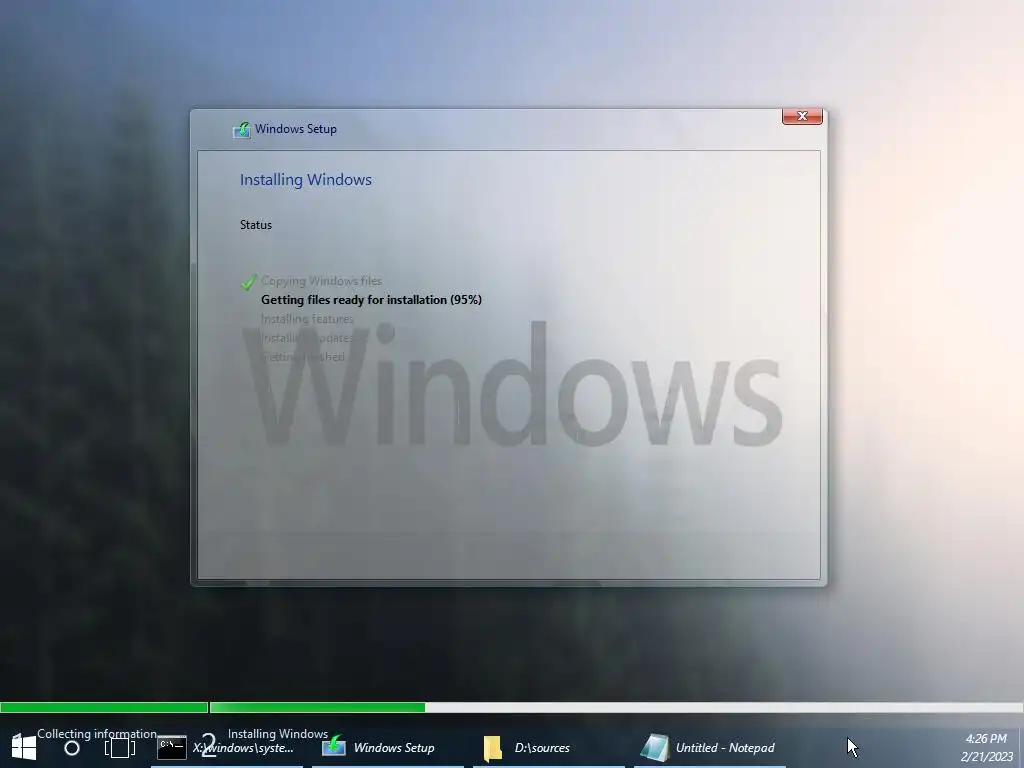Click the Windows Setup title bar icon
Image resolution: width=1024 pixels, height=768 pixels.
(241, 129)
